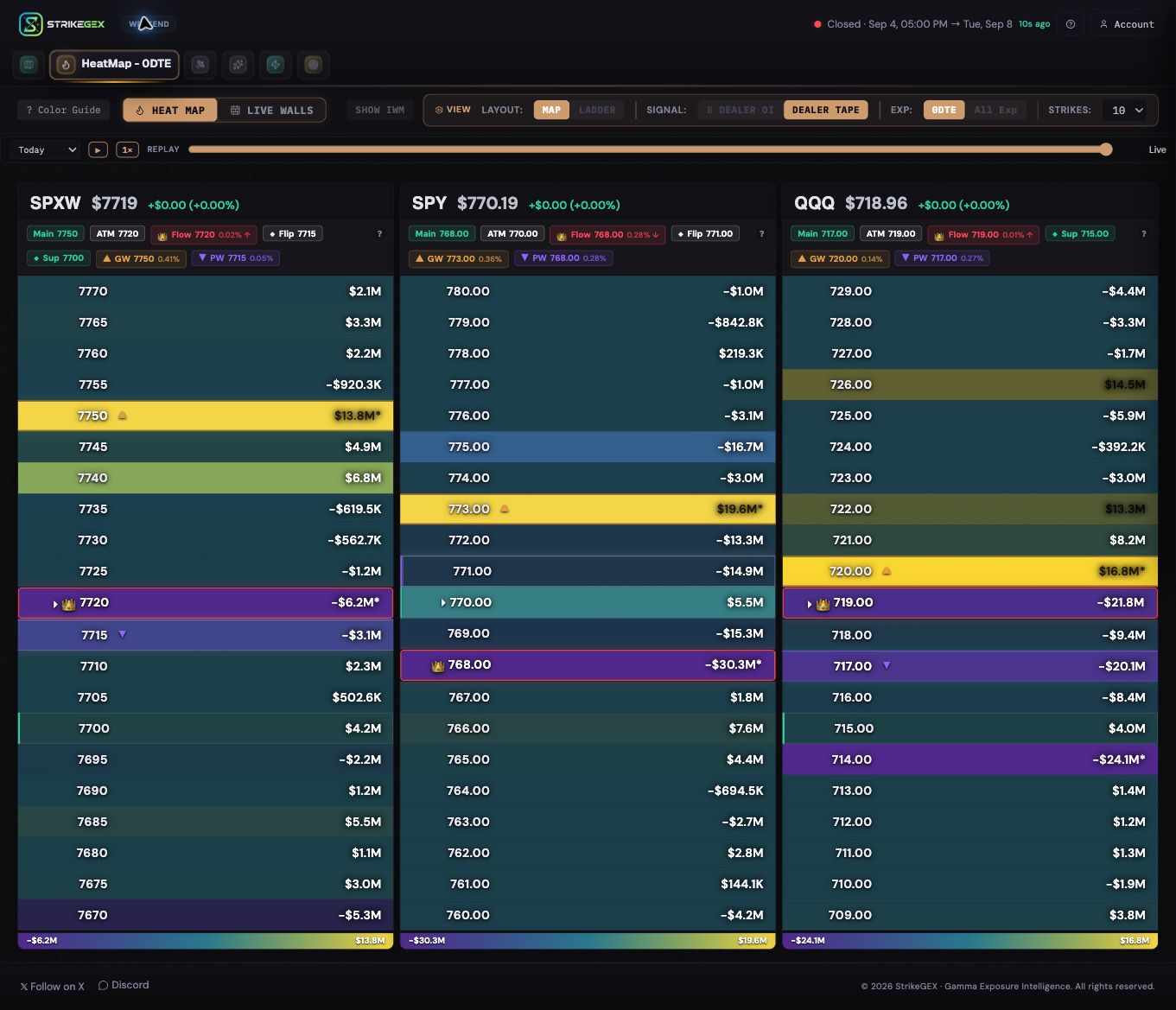
Task: Expand the SPY 770.00 row arrow
Action: tap(443, 602)
